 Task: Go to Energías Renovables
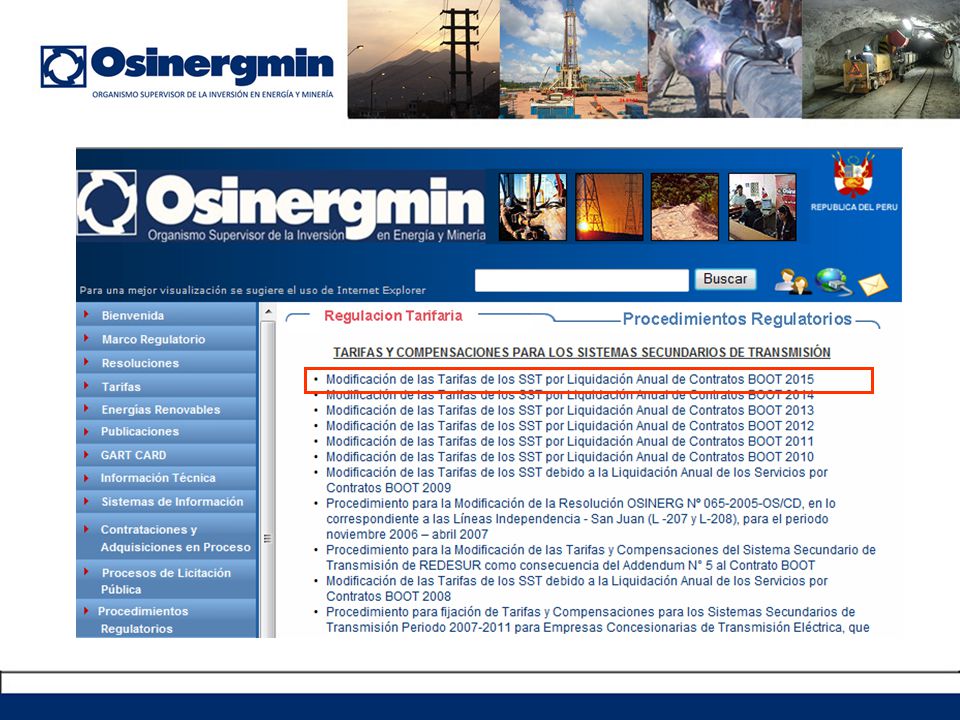(x=161, y=410)
